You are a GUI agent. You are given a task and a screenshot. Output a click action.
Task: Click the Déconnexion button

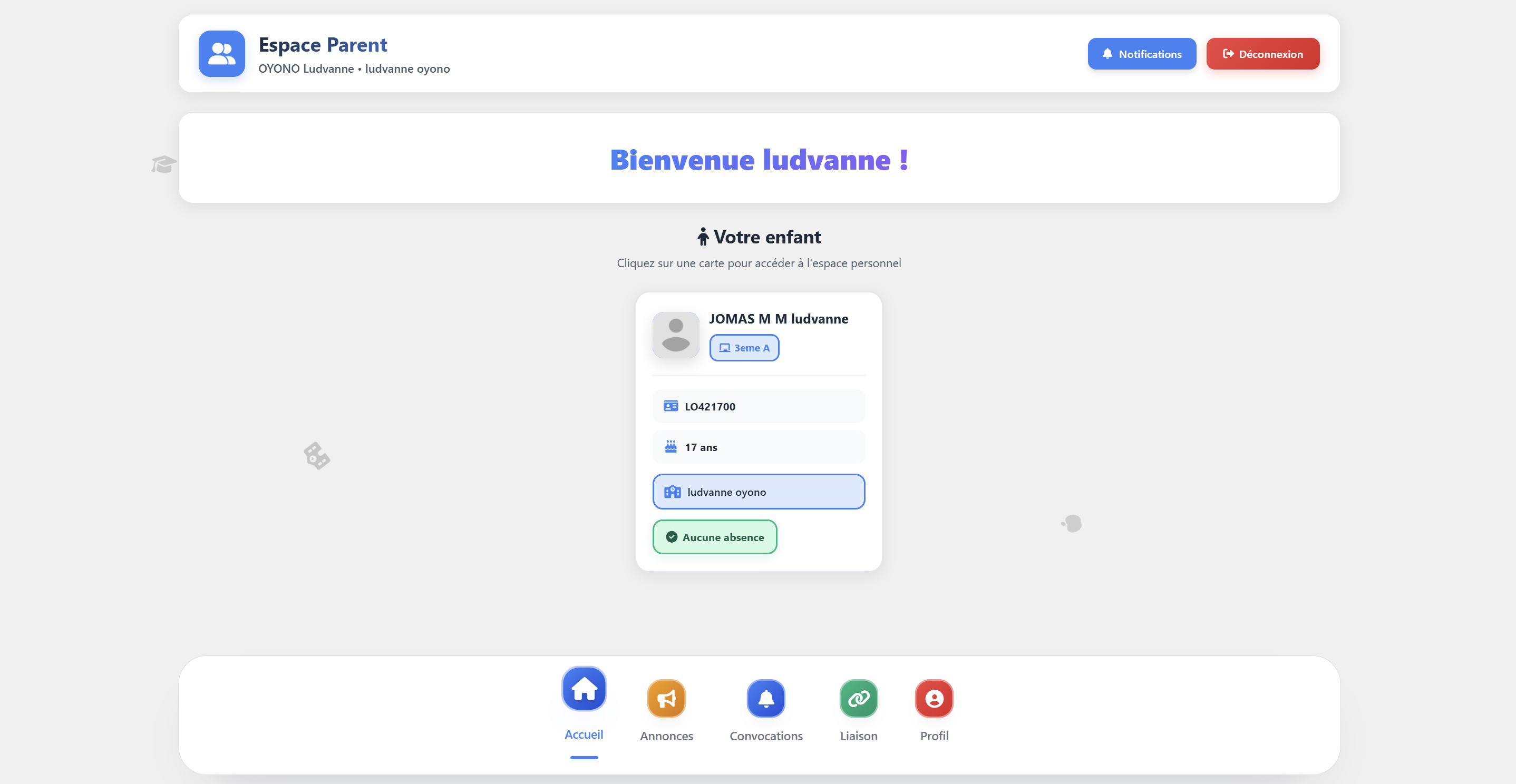[x=1263, y=54]
